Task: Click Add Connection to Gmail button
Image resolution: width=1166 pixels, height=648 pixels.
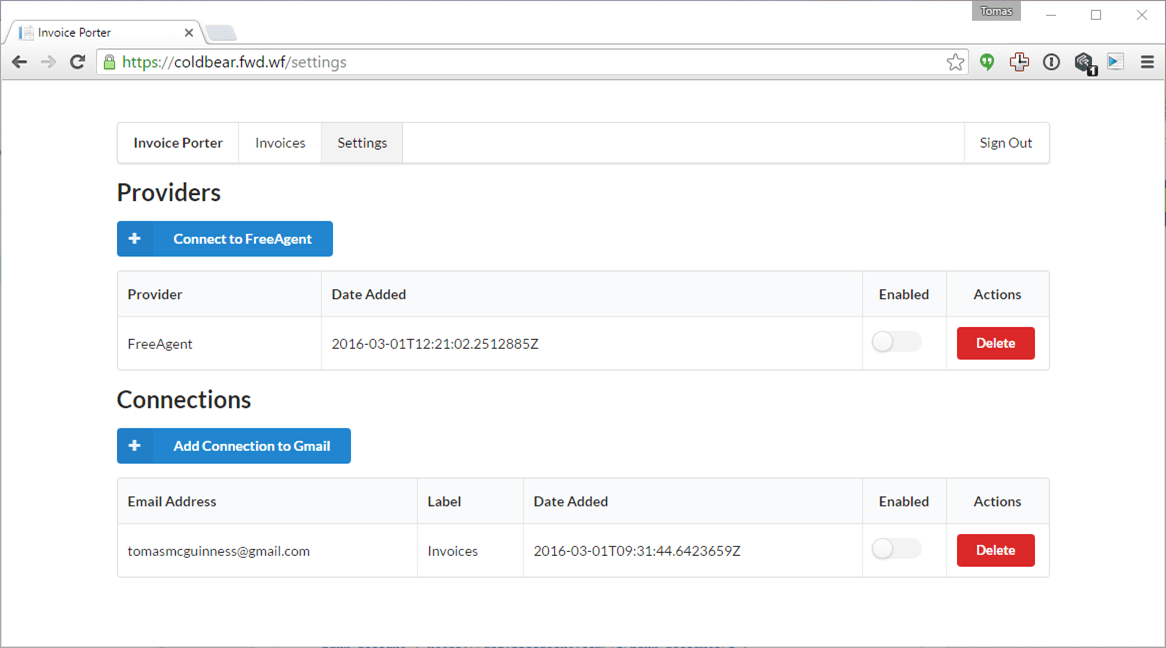Action: [x=233, y=446]
